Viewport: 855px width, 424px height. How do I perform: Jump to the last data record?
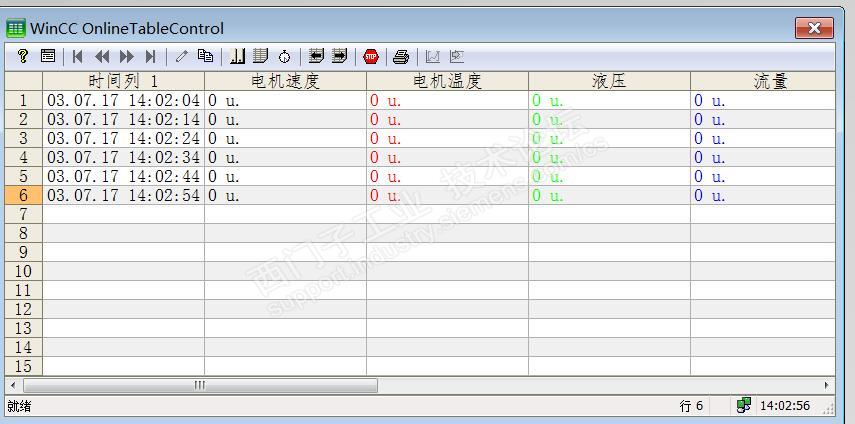coord(150,56)
